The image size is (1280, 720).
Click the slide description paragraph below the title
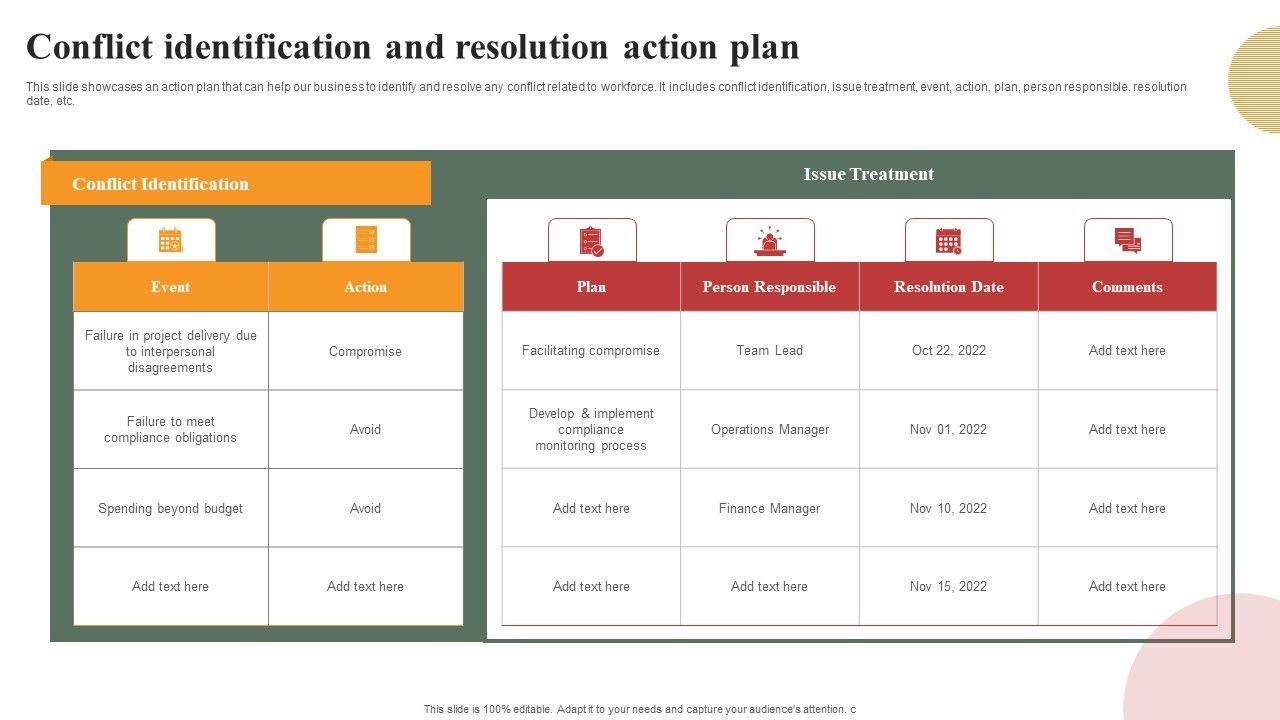(x=606, y=94)
